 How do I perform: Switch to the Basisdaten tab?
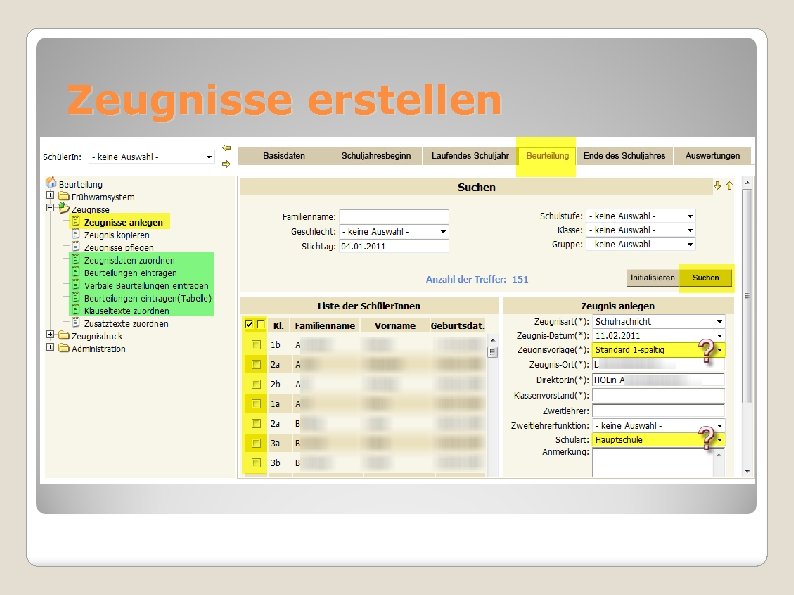point(284,156)
